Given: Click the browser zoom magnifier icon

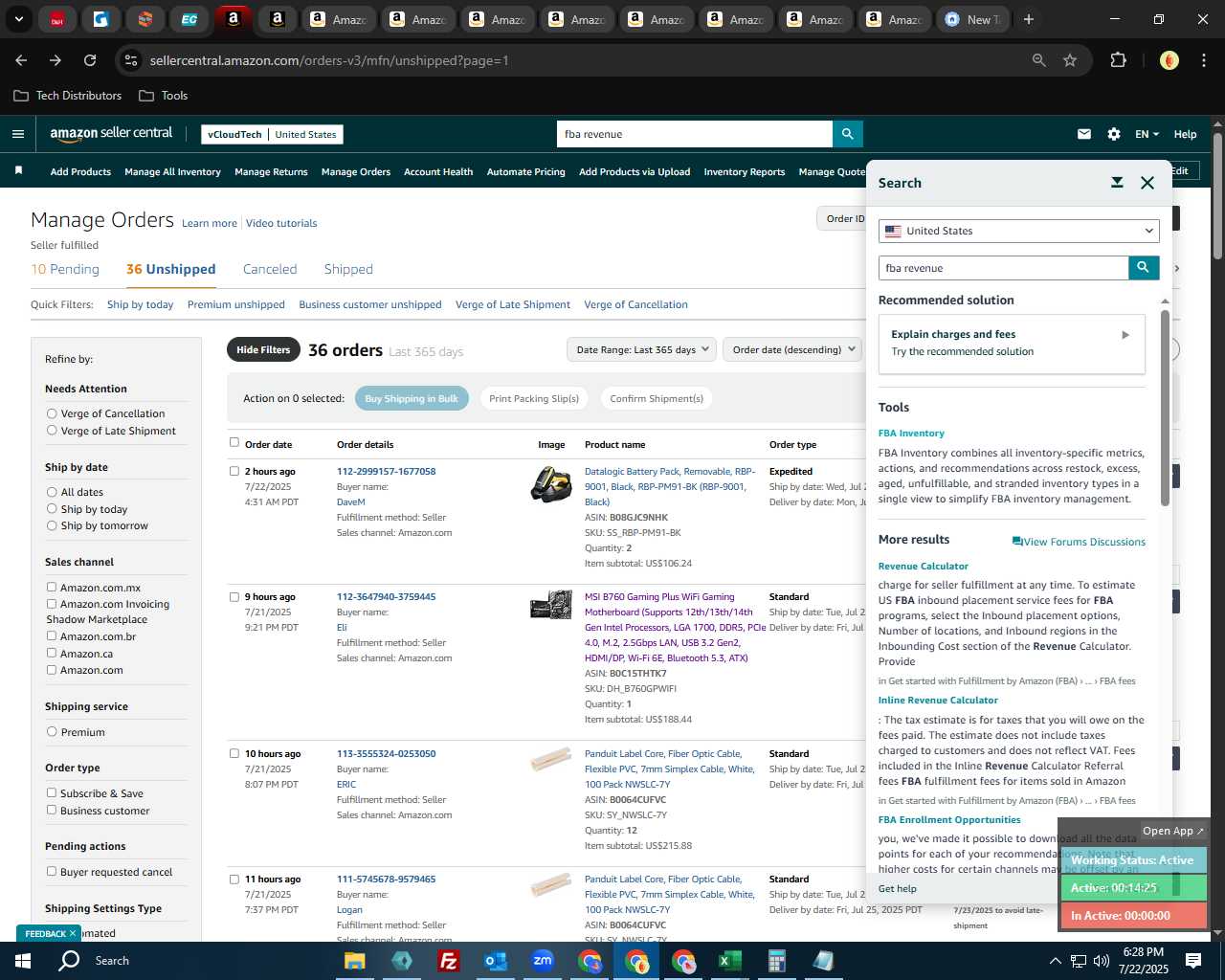Looking at the screenshot, I should (x=1039, y=60).
